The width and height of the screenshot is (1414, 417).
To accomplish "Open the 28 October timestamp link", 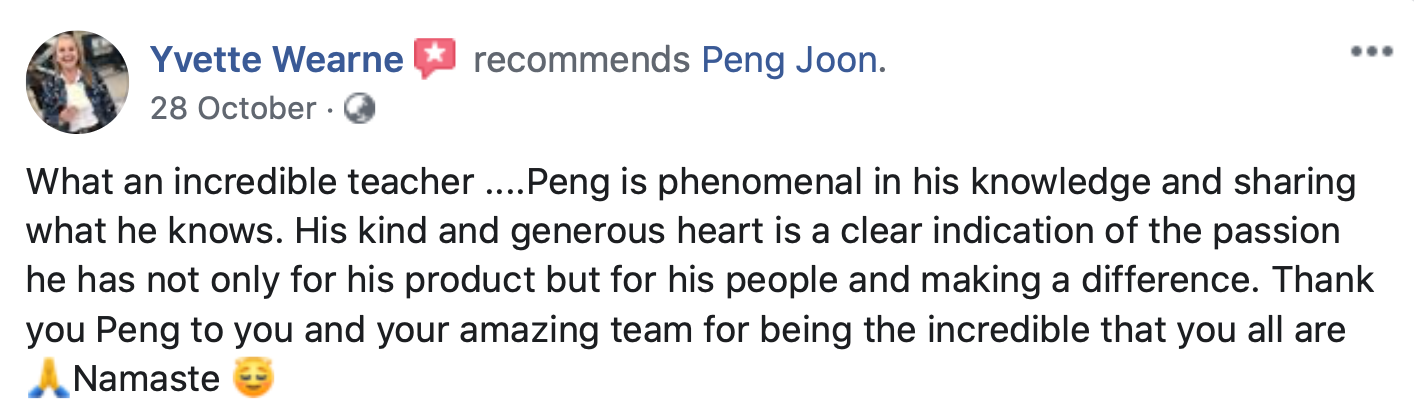I will (x=233, y=108).
